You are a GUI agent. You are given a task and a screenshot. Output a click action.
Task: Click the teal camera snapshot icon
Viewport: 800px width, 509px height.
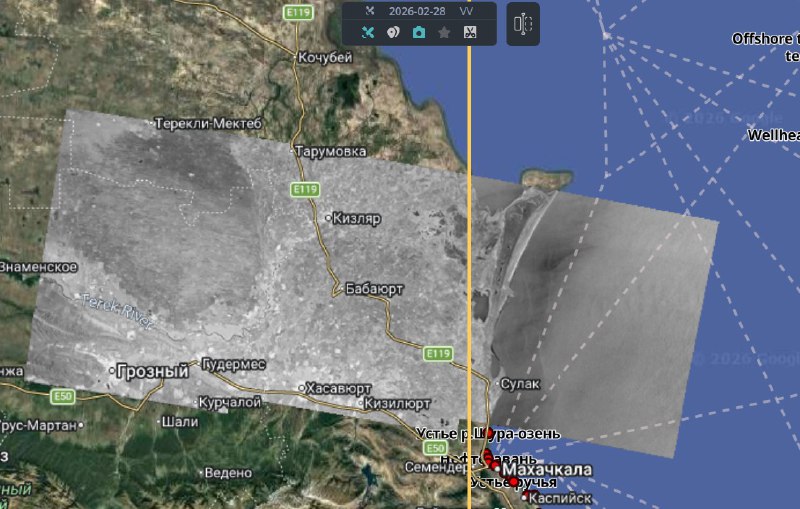click(x=418, y=32)
